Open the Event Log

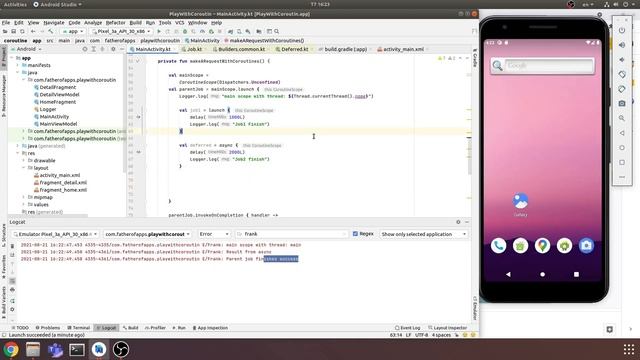(x=407, y=328)
